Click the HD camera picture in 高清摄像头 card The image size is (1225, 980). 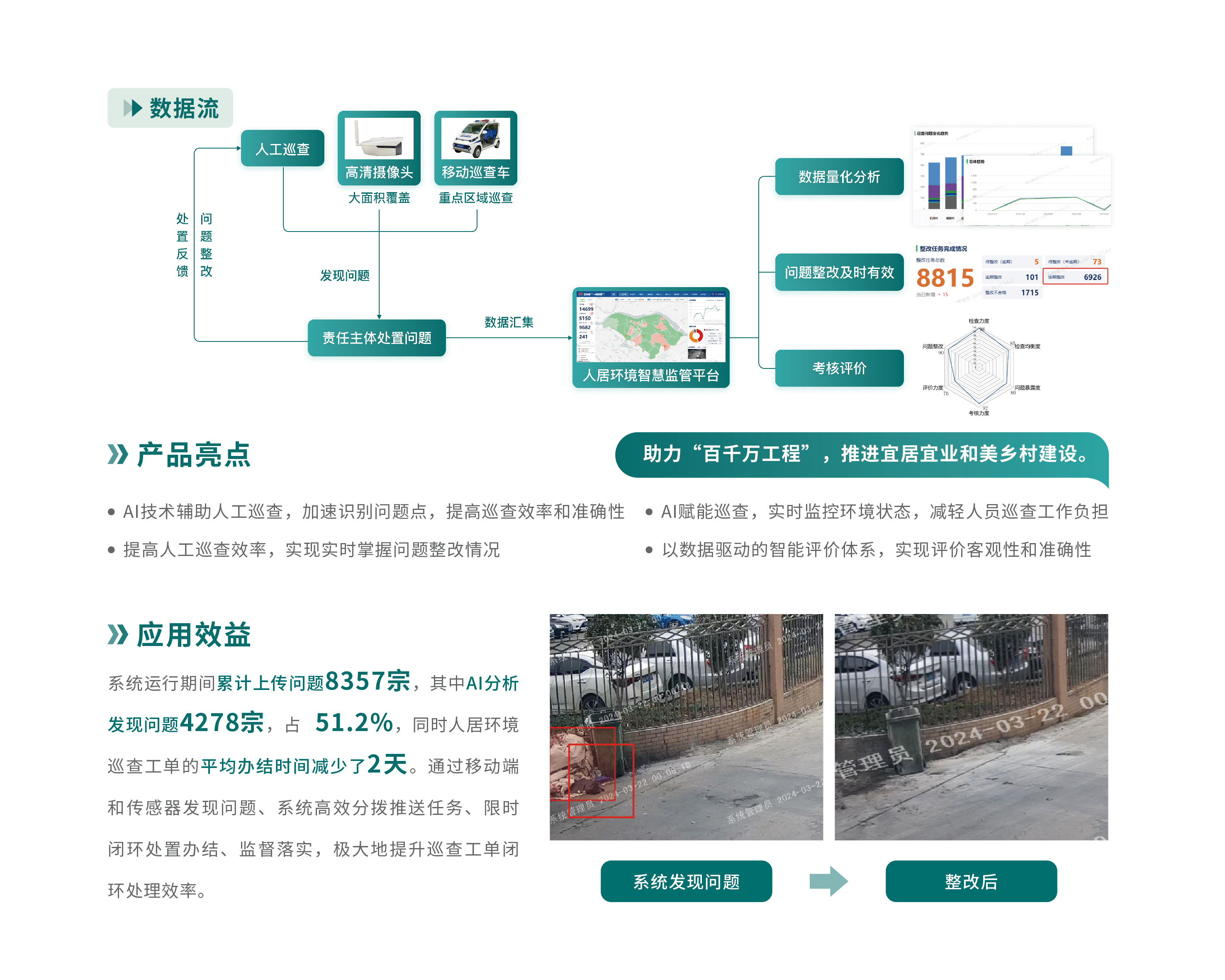click(379, 138)
